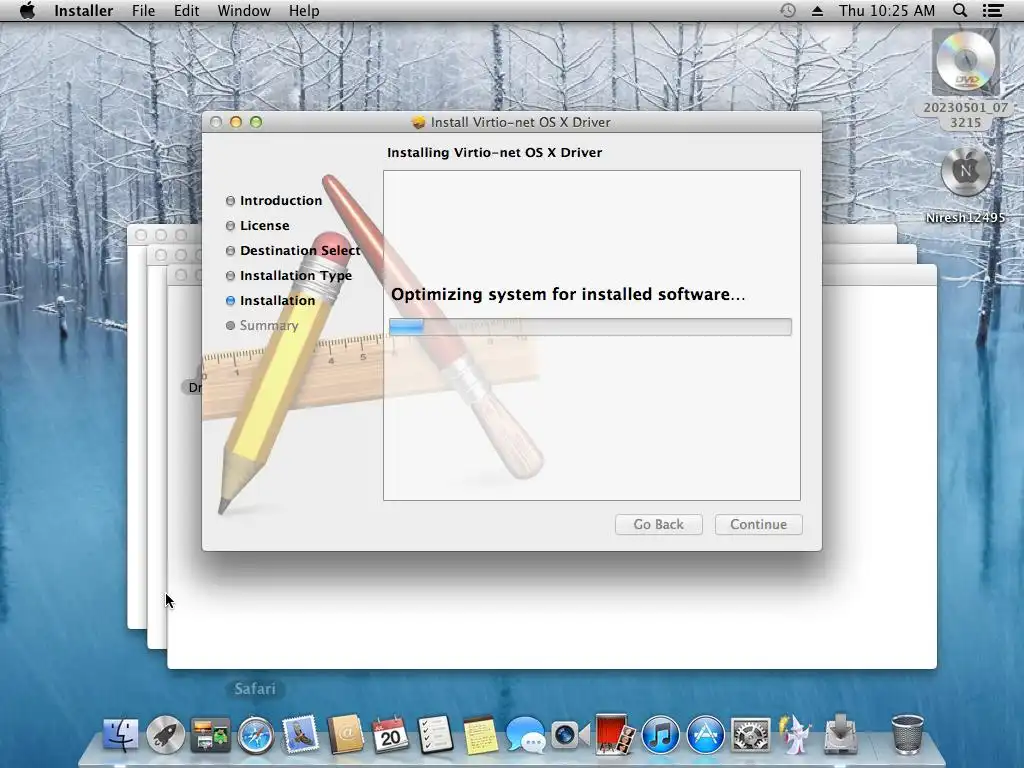Open the File menu
The image size is (1024, 768).
coord(143,10)
